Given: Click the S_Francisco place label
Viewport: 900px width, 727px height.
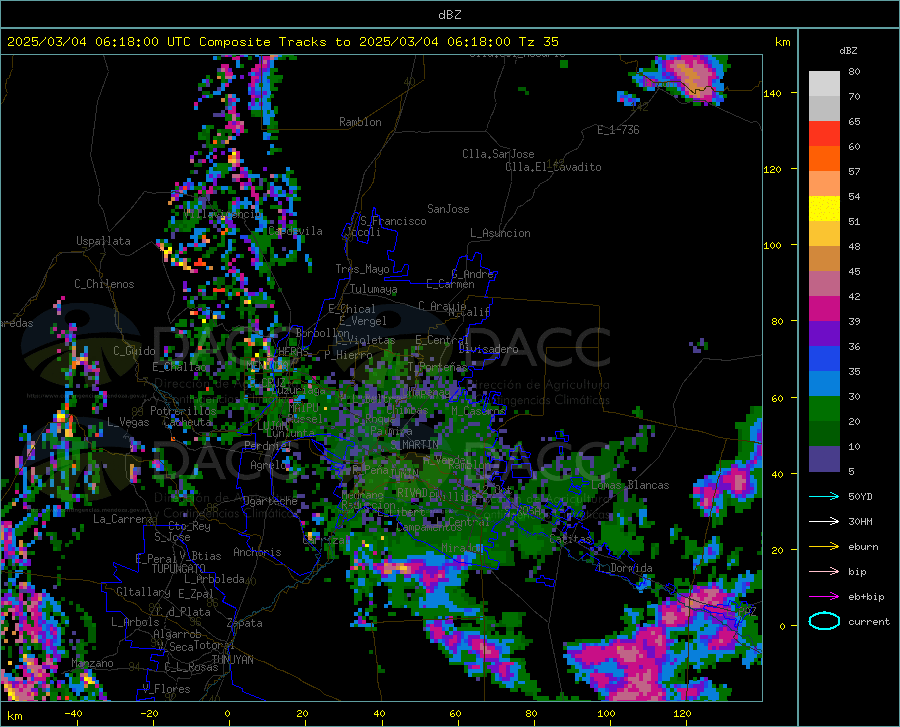Looking at the screenshot, I should tap(393, 221).
